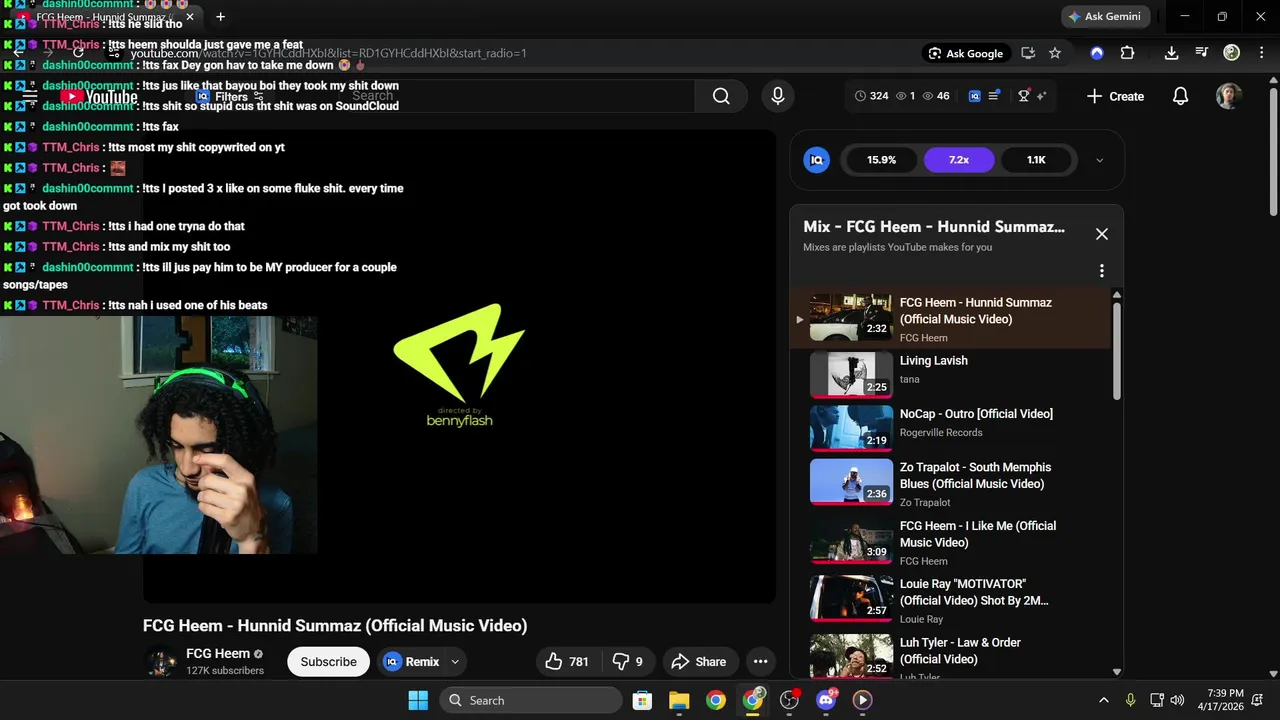Click the vidIQ logo beside 15.9% score
1280x720 pixels.
tap(817, 160)
